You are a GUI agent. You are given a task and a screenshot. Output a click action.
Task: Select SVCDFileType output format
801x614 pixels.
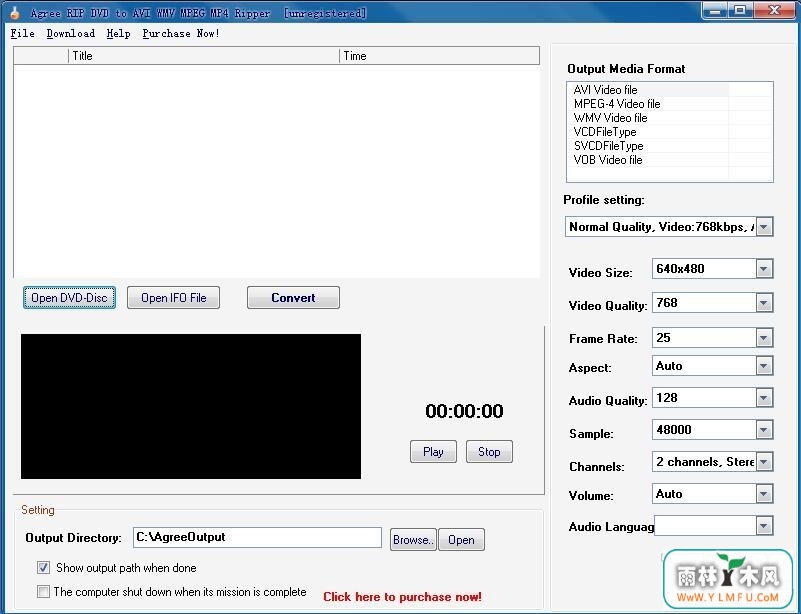608,146
